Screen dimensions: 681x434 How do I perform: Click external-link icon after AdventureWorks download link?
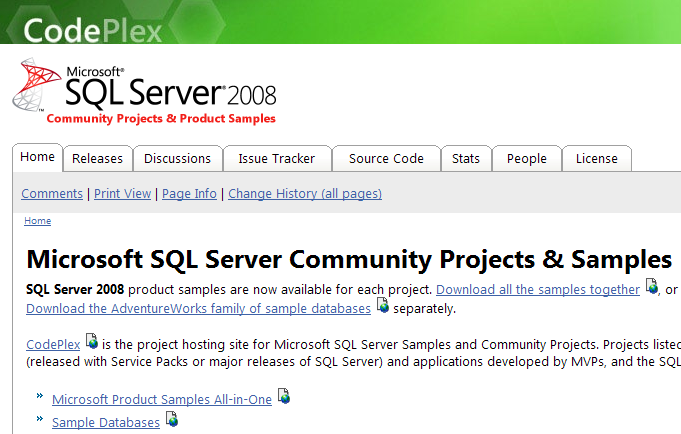click(x=383, y=305)
